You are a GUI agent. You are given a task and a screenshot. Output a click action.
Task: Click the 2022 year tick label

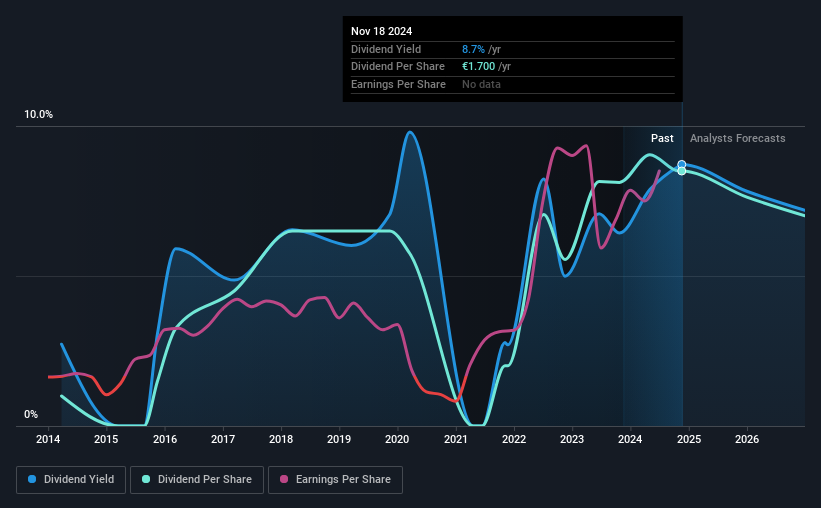514,439
